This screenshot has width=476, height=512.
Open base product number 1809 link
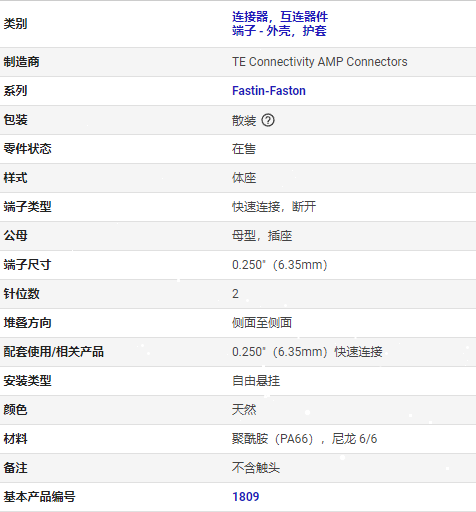pyautogui.click(x=245, y=497)
